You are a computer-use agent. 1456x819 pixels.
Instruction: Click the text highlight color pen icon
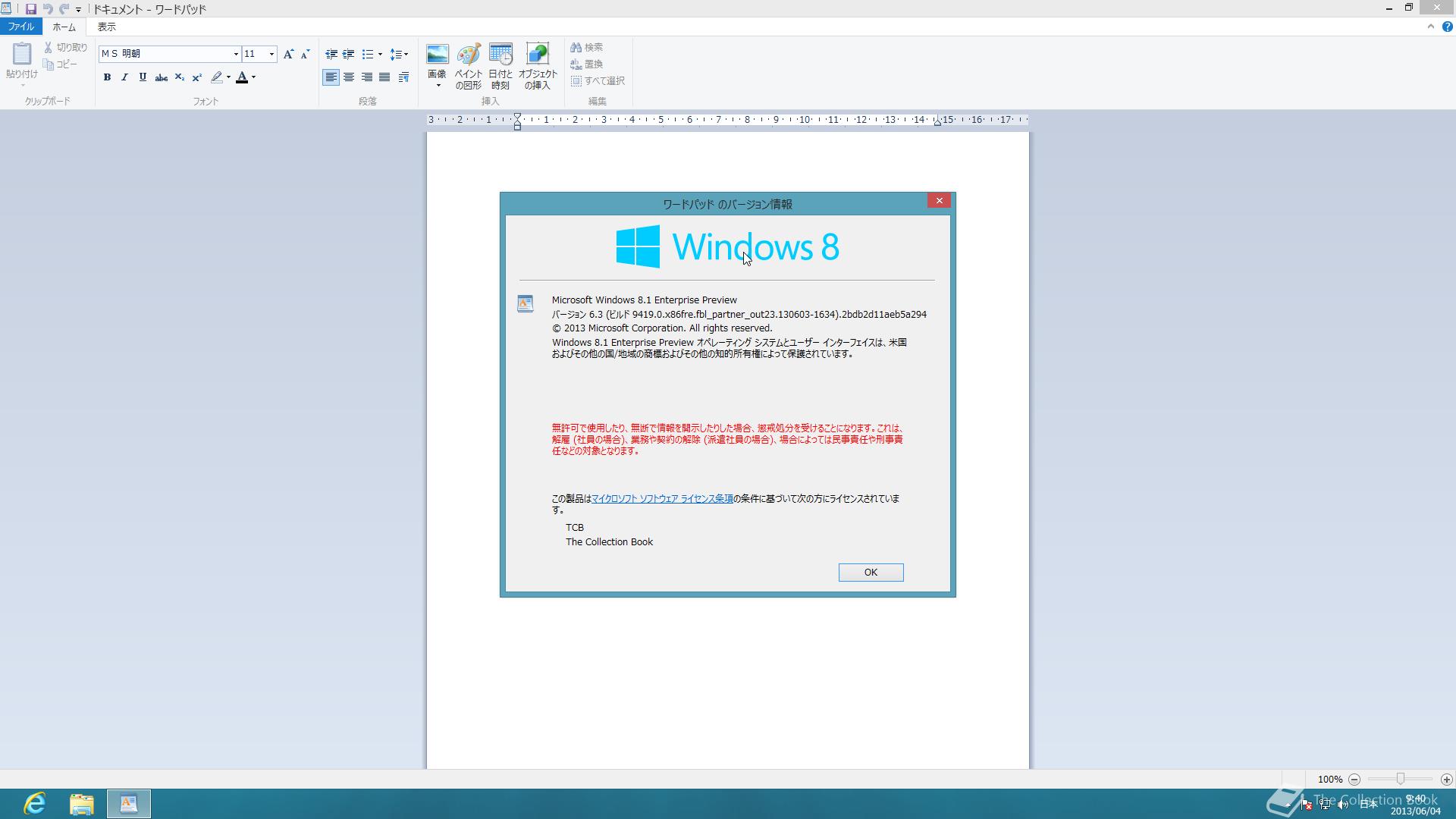[217, 77]
